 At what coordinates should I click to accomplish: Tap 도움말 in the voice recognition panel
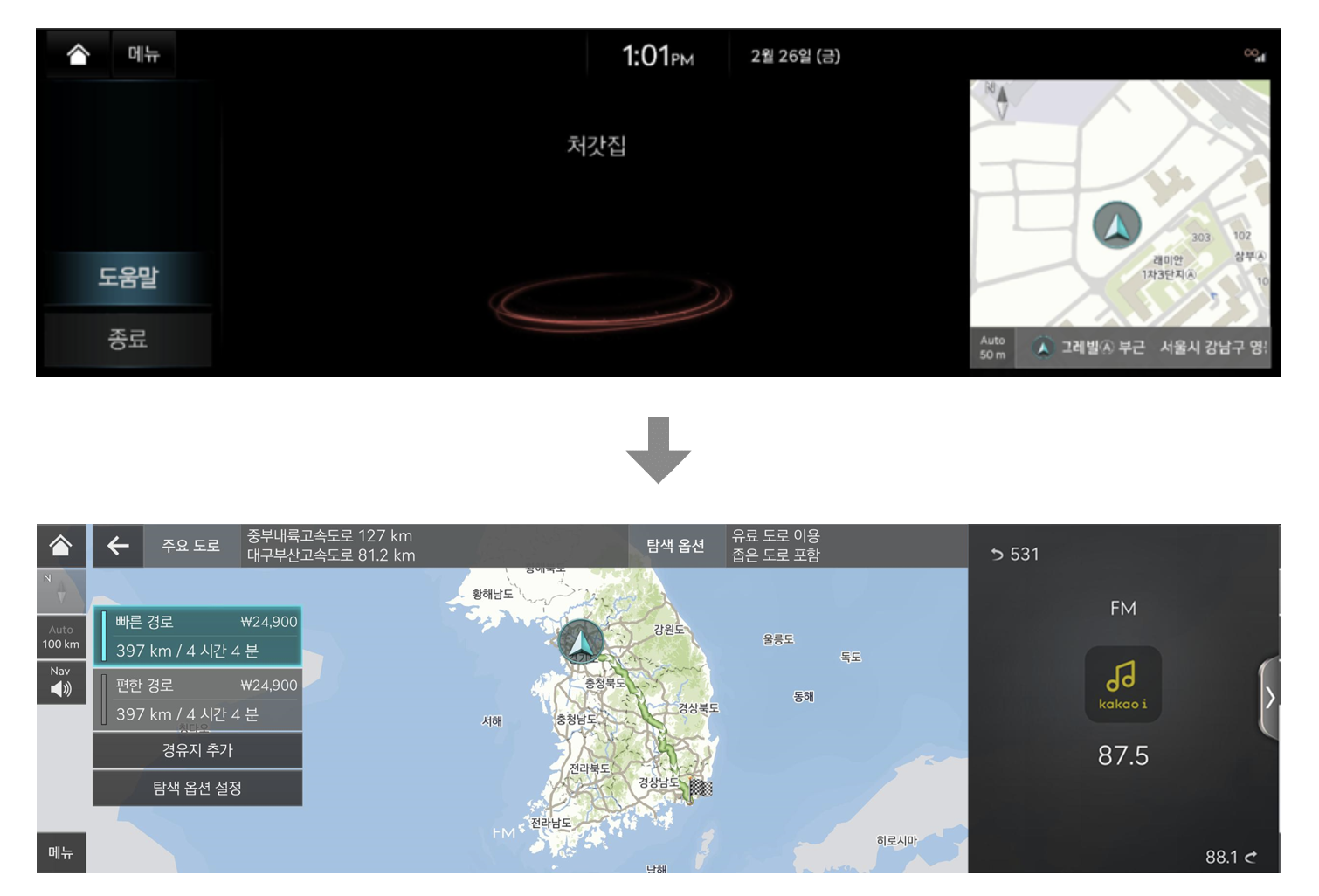click(128, 278)
